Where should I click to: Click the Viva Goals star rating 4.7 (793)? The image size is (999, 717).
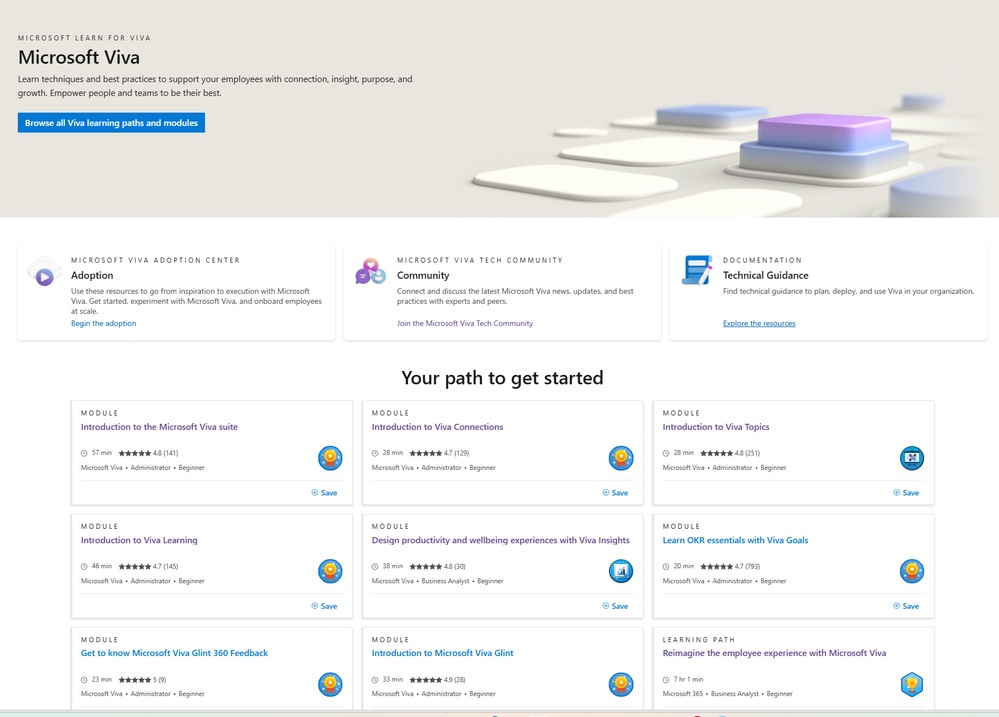(x=730, y=567)
